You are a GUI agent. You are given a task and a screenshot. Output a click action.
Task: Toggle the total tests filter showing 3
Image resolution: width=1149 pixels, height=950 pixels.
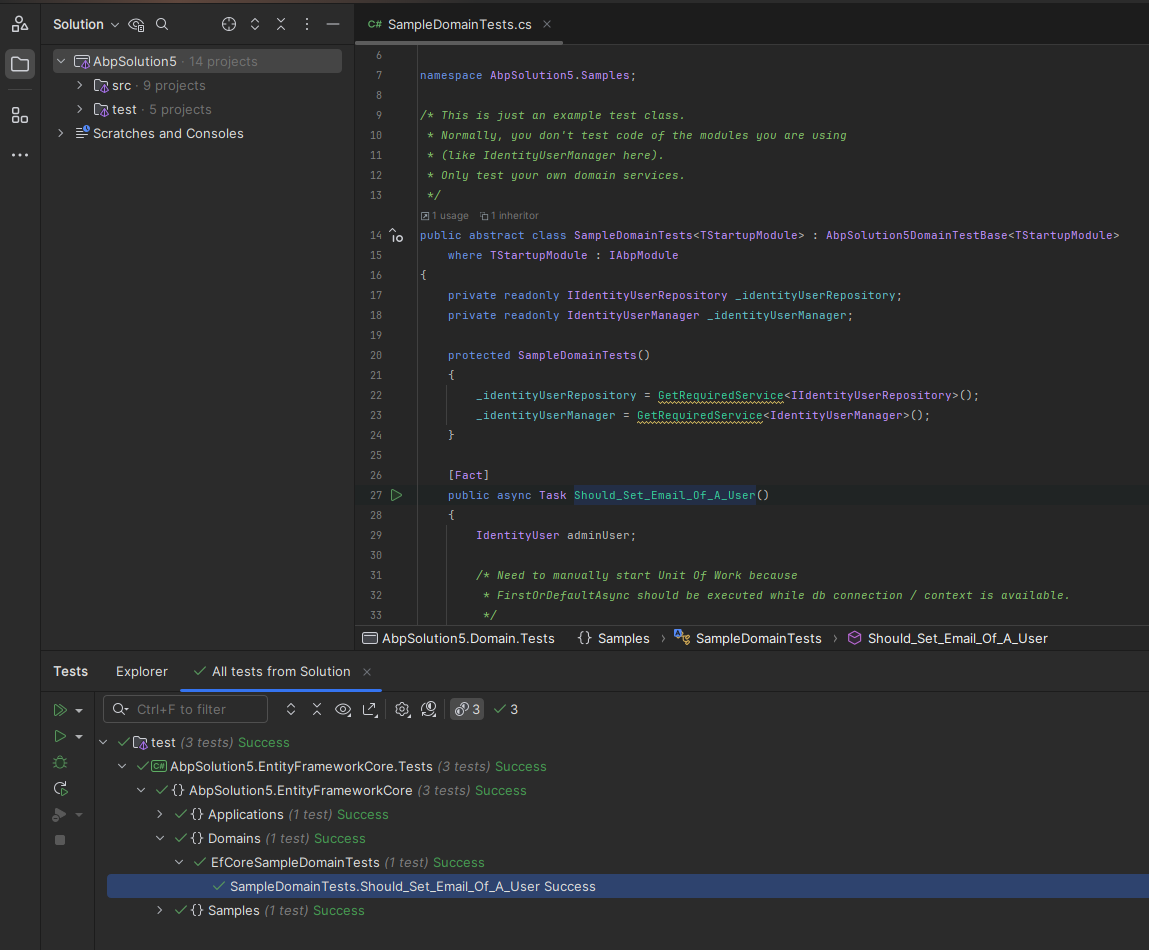pos(467,709)
